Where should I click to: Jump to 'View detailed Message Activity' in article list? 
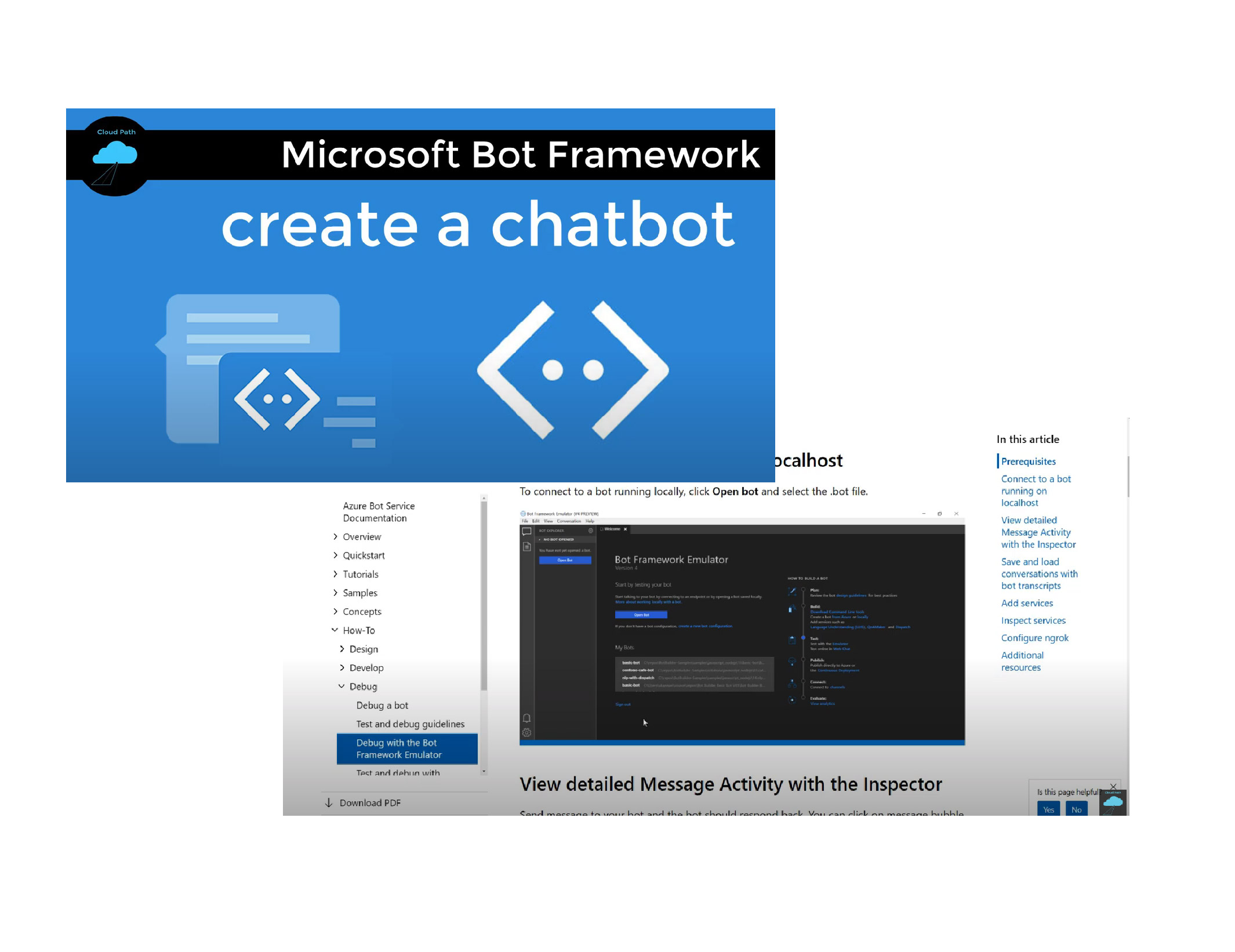[x=1038, y=532]
